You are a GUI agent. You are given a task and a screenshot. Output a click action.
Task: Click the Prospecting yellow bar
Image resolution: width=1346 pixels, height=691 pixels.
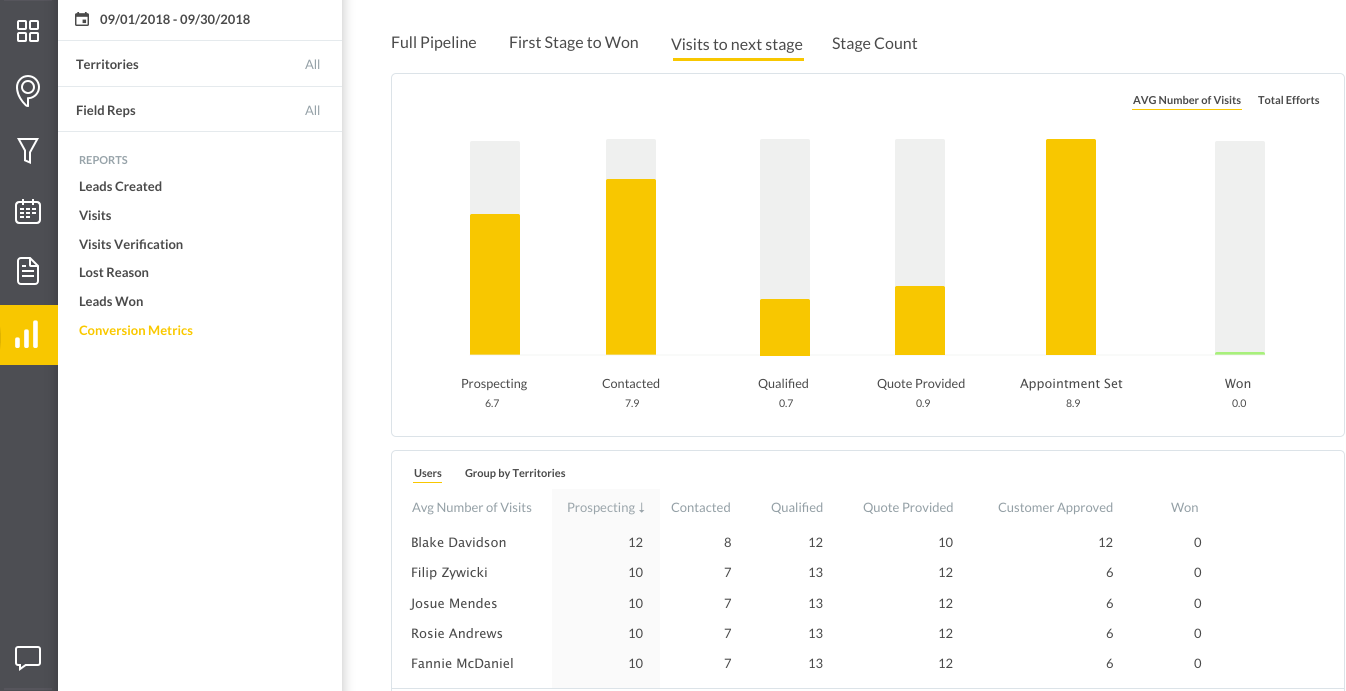pos(495,284)
